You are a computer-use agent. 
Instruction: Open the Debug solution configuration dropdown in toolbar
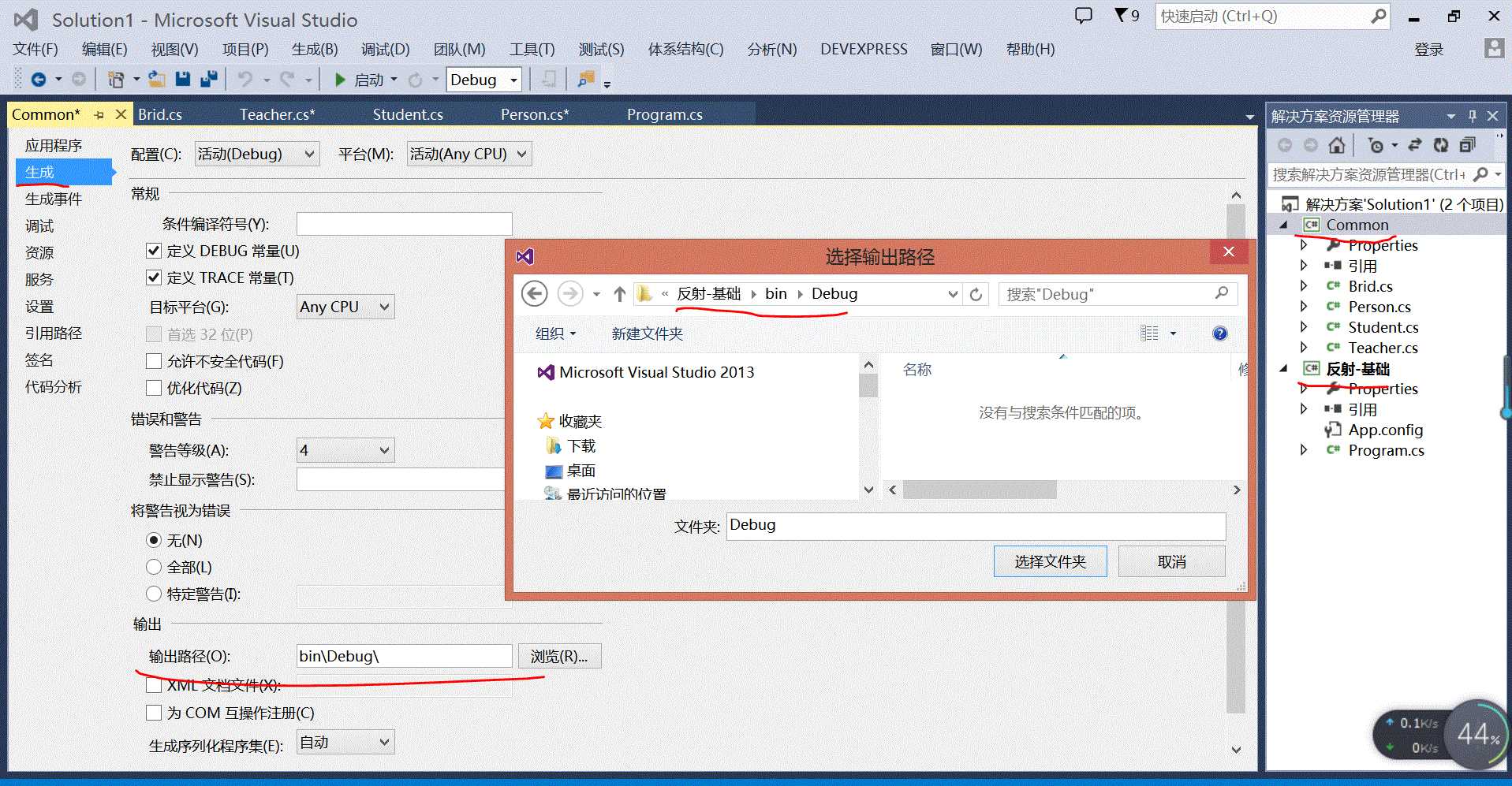(484, 80)
